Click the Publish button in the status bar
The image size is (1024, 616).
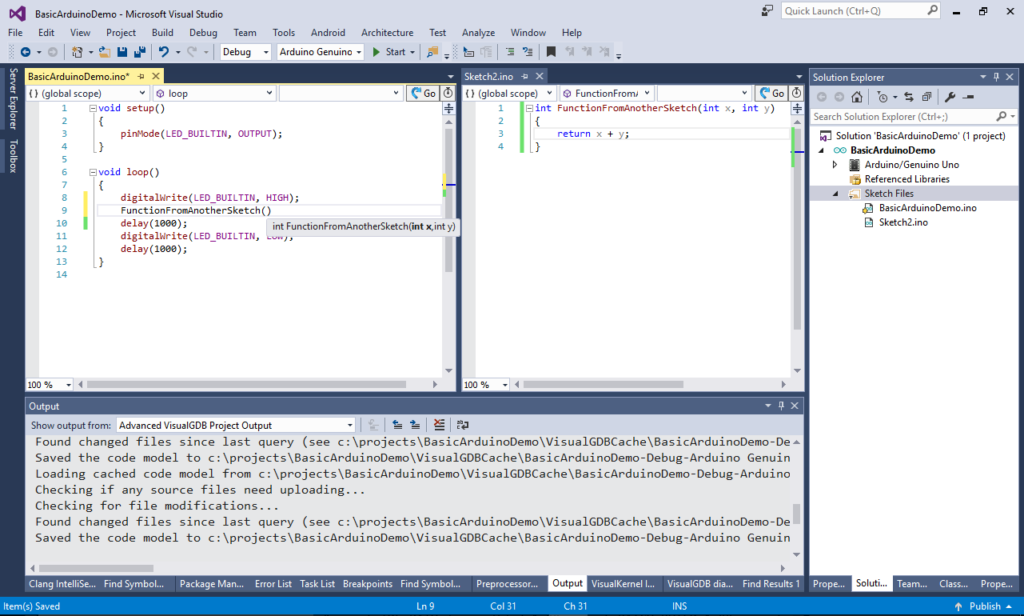[x=985, y=606]
